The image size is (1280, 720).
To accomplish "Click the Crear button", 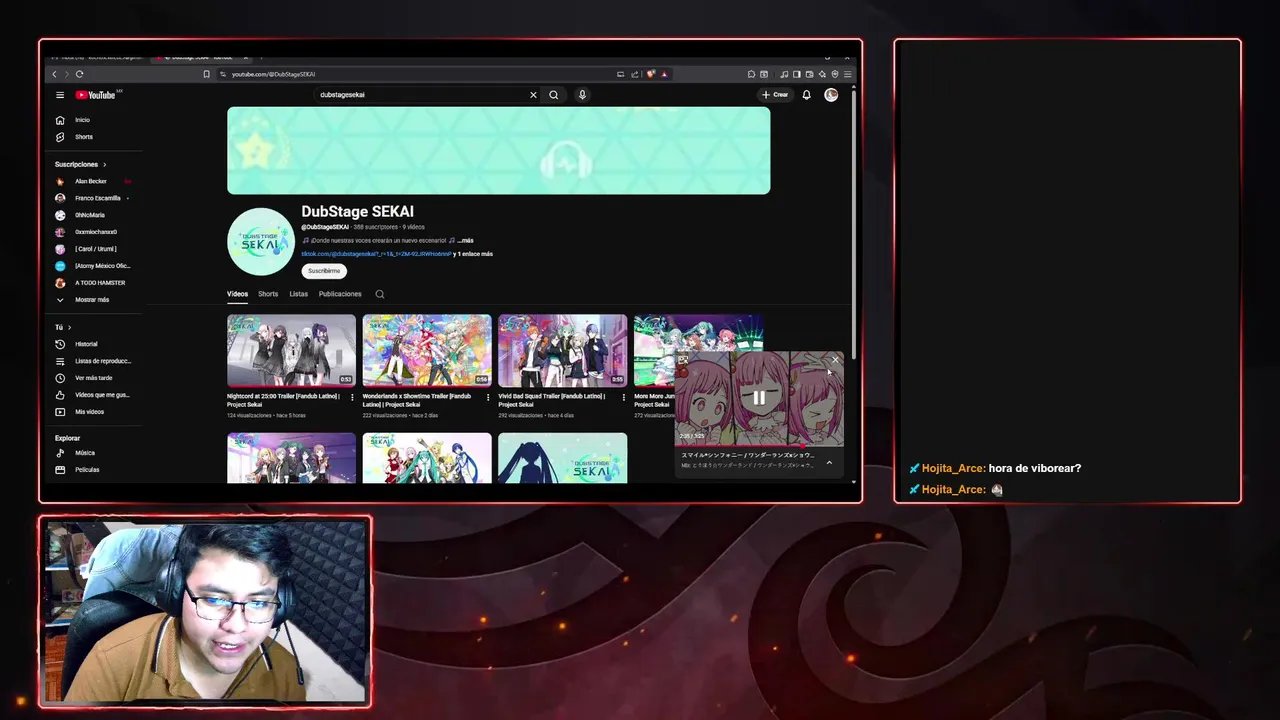I will (x=775, y=95).
